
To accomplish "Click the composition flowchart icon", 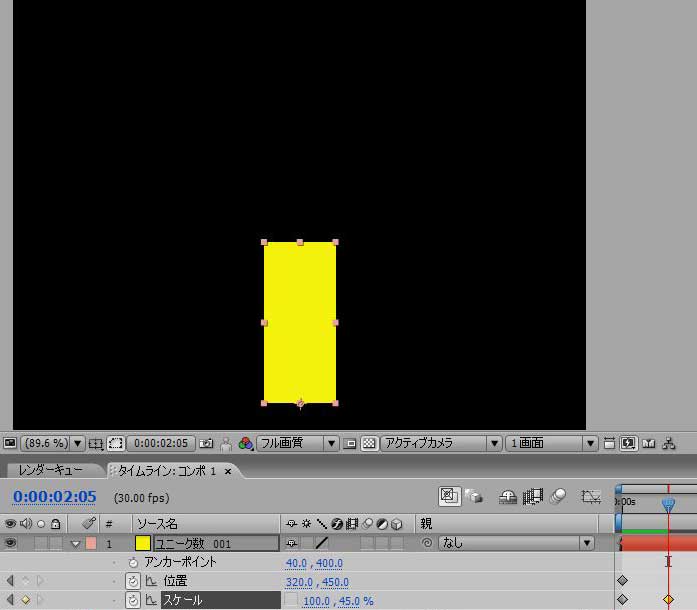I will tap(669, 443).
